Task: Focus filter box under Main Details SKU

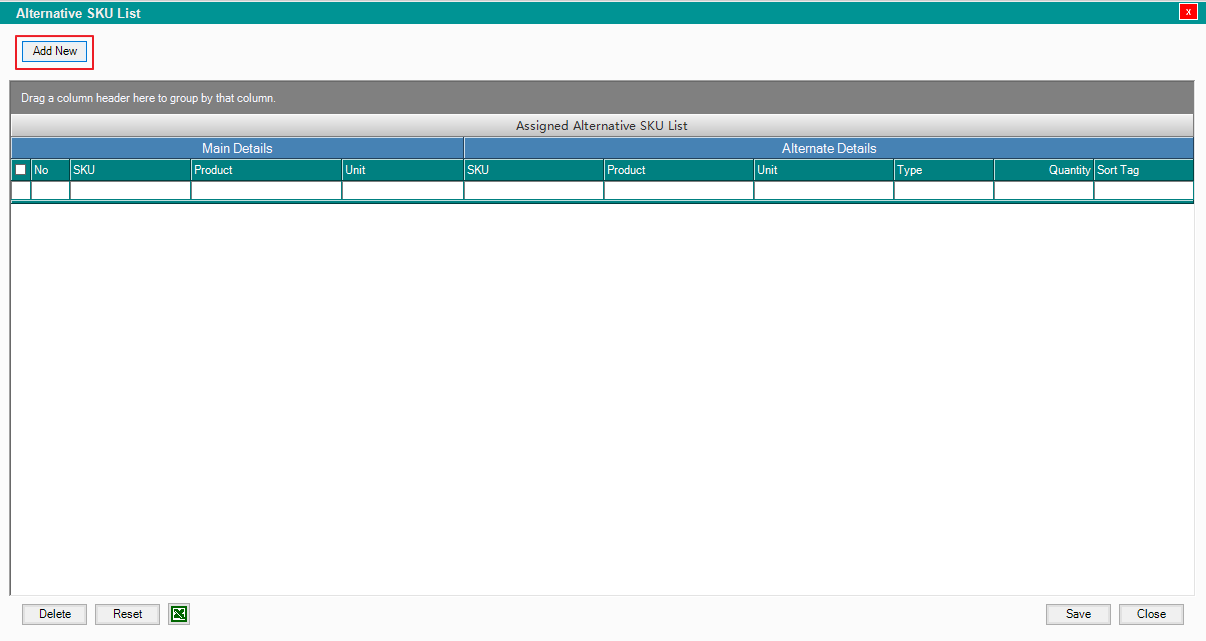Action: 130,190
